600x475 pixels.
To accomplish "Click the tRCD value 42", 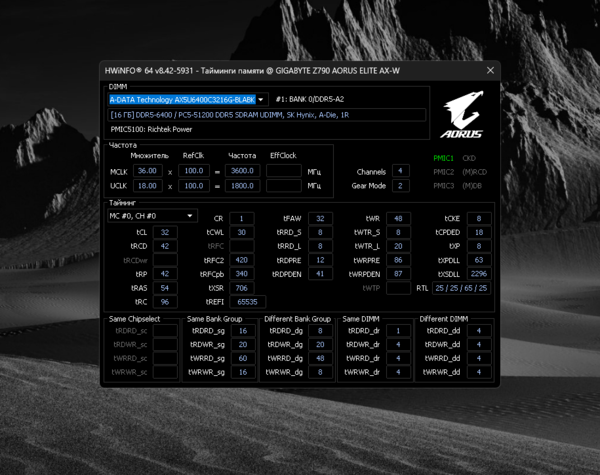I will 165,246.
